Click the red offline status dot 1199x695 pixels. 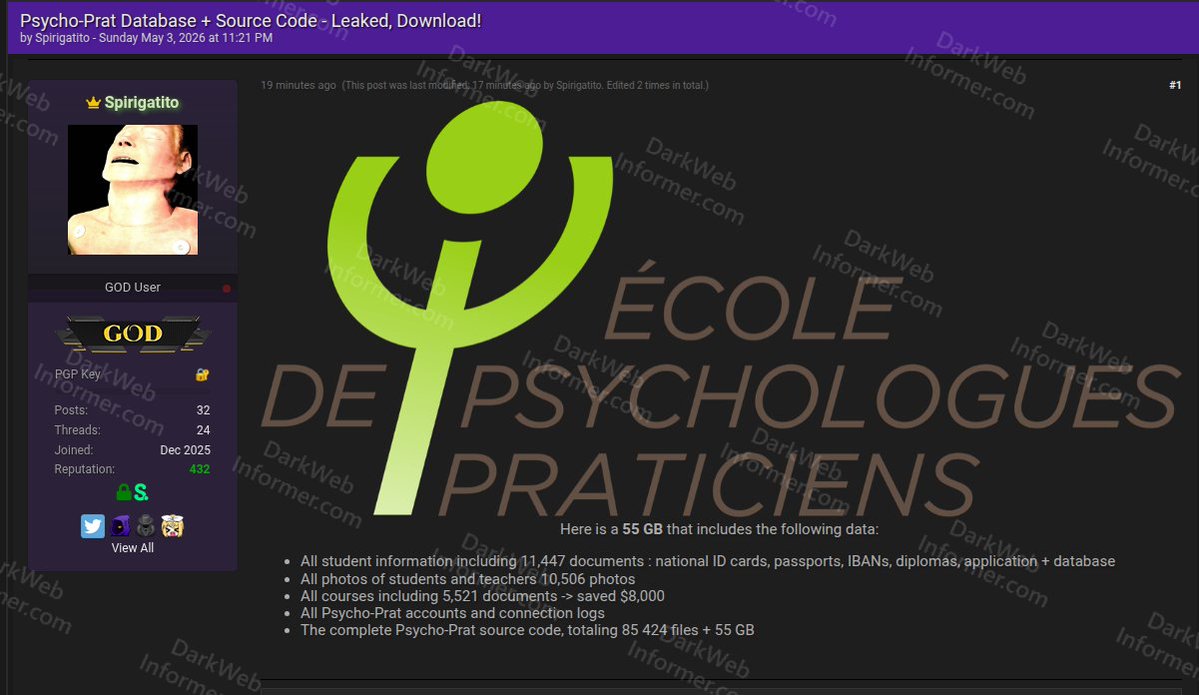tap(226, 288)
